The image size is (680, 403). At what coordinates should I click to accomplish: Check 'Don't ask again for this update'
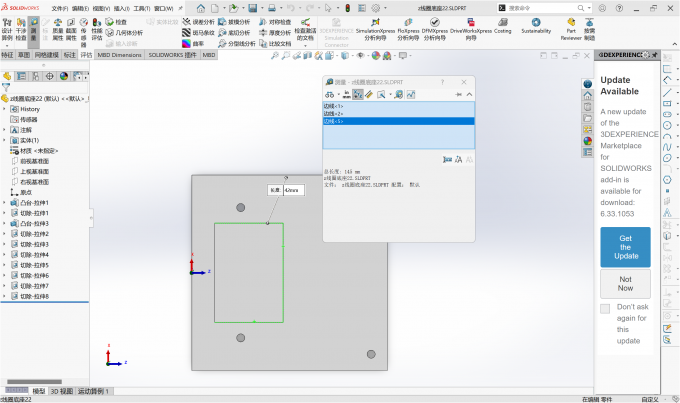(605, 308)
